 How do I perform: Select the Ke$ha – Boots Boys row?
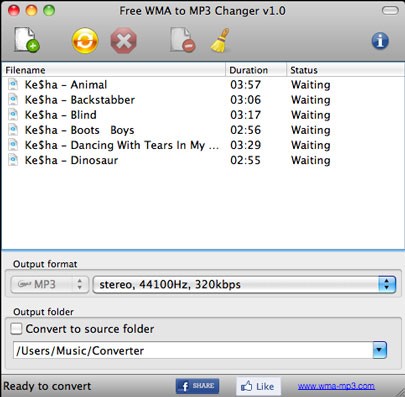(203, 130)
